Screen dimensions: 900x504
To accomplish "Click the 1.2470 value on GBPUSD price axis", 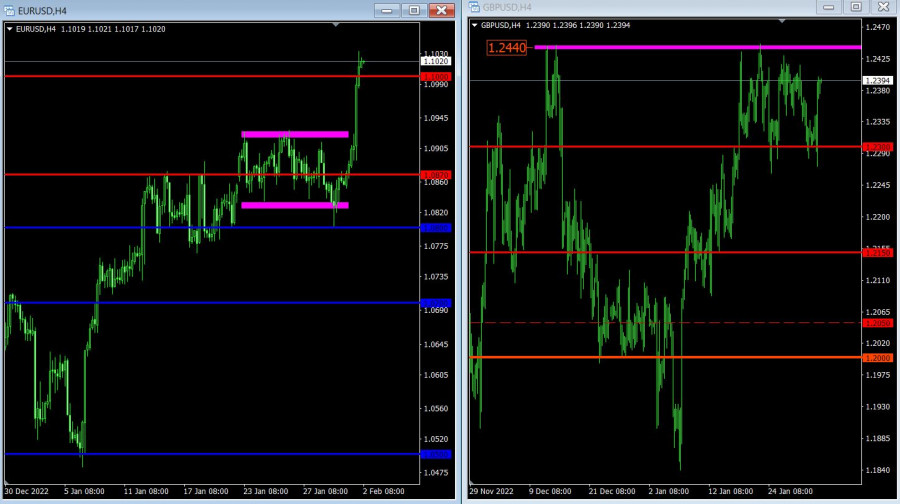I will (x=878, y=27).
